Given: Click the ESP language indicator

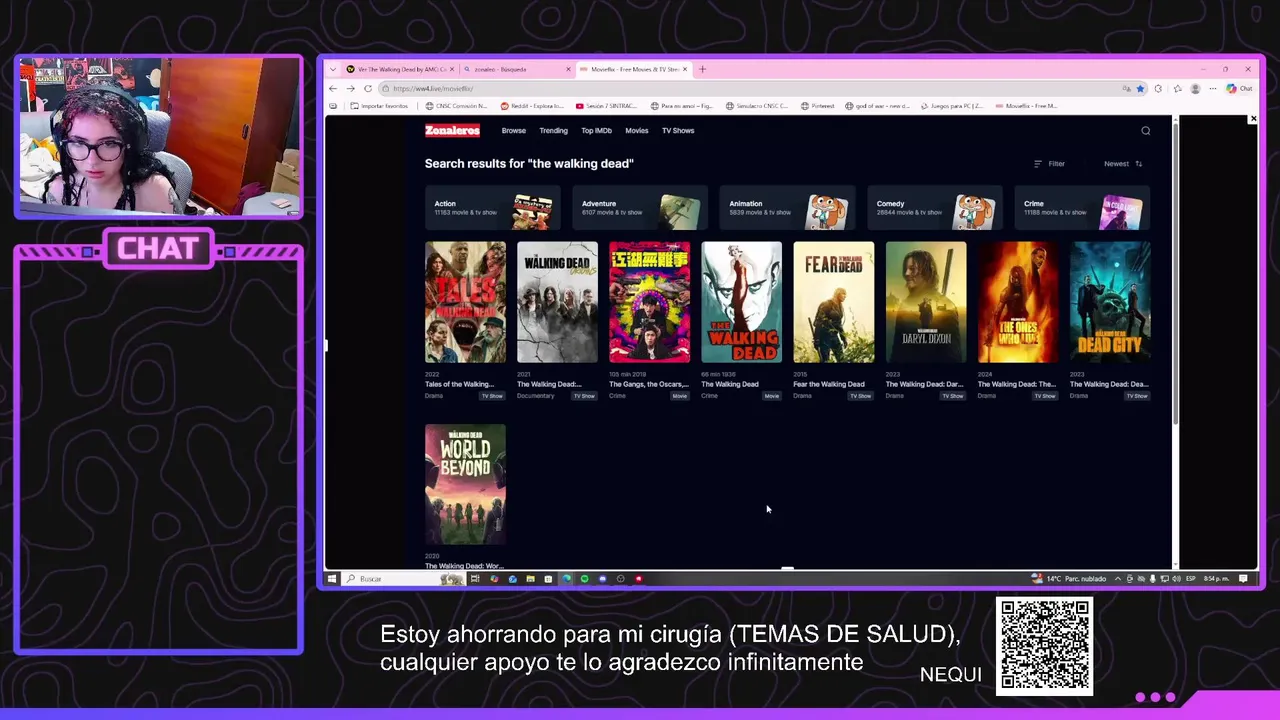Looking at the screenshot, I should click(x=1191, y=579).
